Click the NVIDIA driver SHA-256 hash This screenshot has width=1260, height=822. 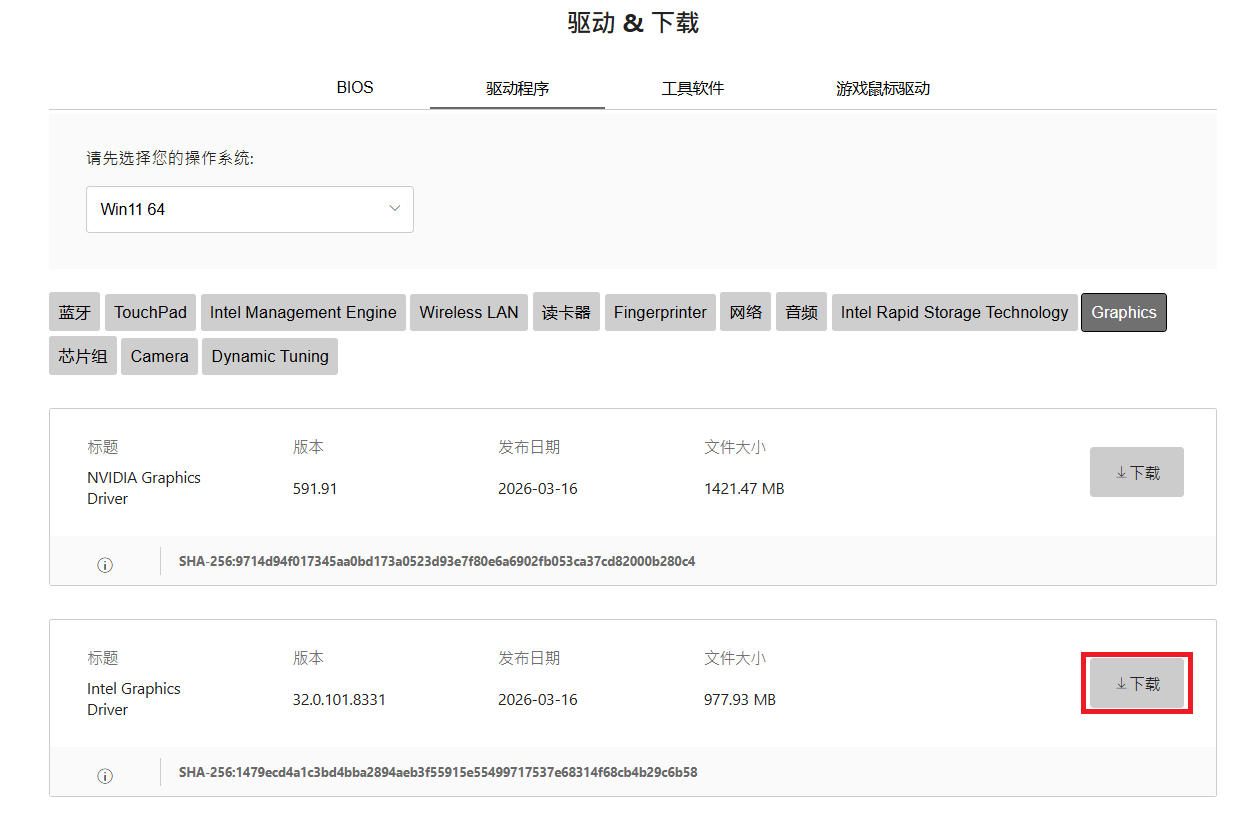(x=437, y=561)
